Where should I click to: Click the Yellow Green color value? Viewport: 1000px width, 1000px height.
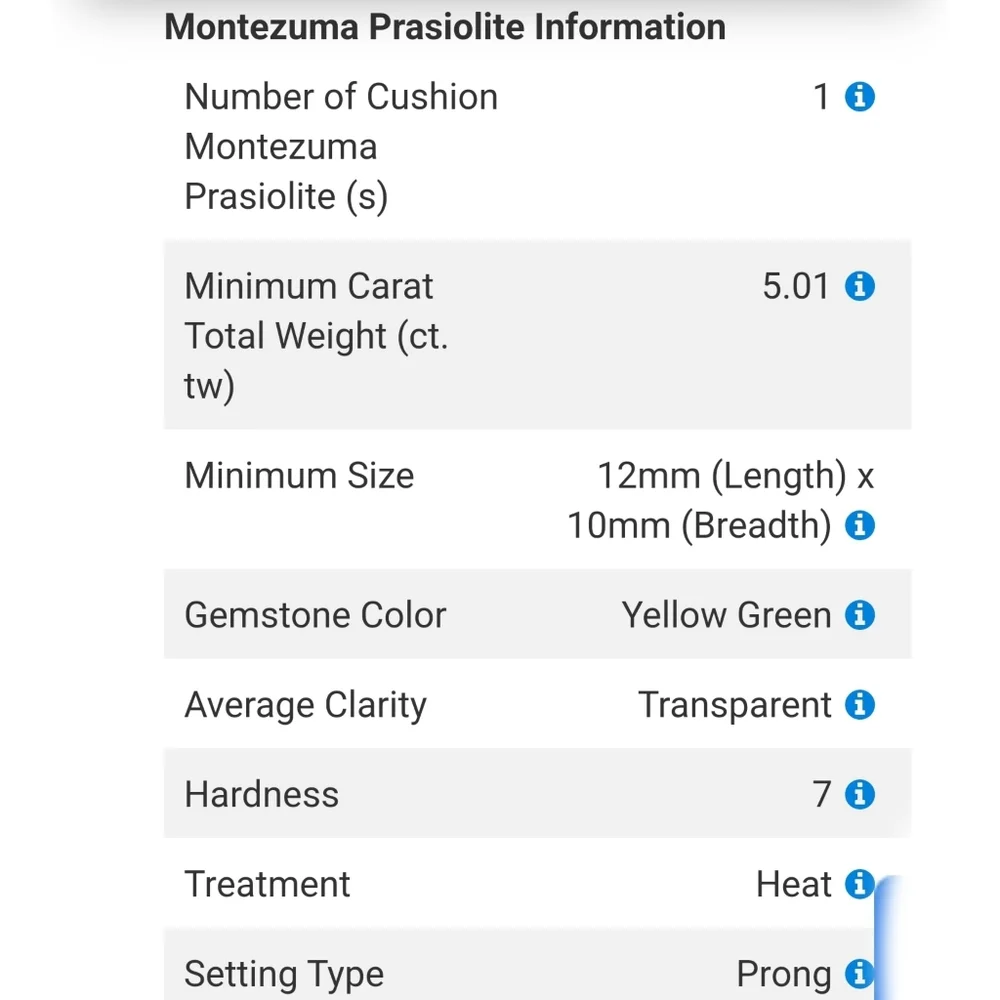(x=726, y=615)
